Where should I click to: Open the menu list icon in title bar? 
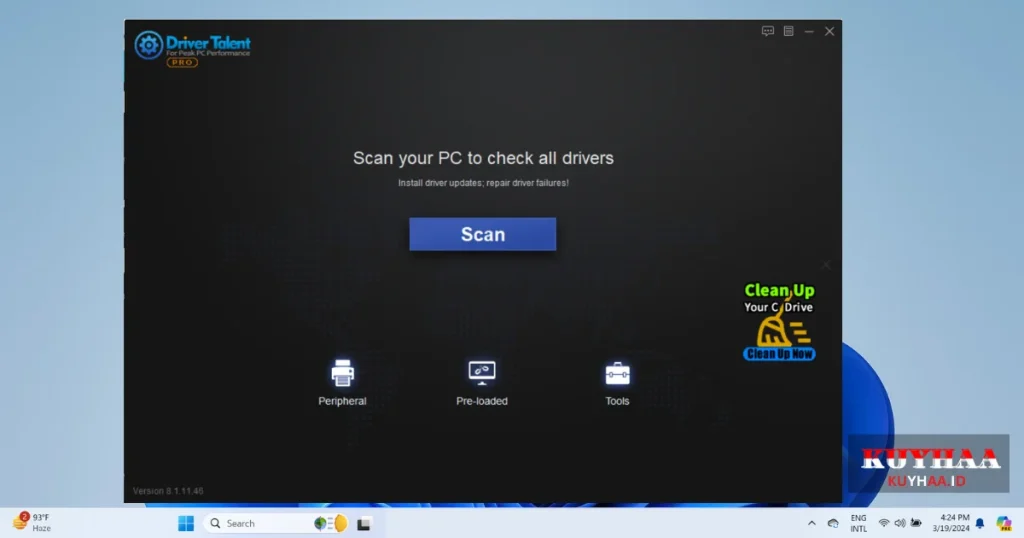(x=789, y=31)
